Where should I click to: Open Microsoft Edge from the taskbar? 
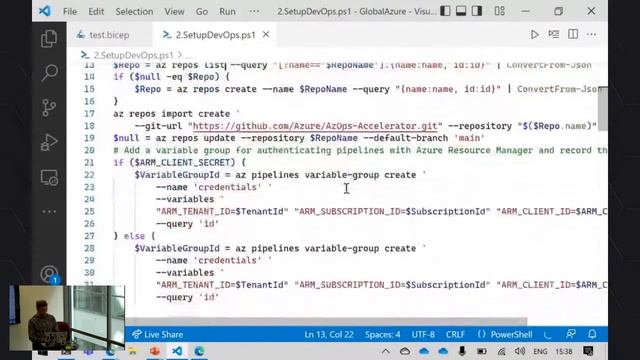(x=199, y=351)
